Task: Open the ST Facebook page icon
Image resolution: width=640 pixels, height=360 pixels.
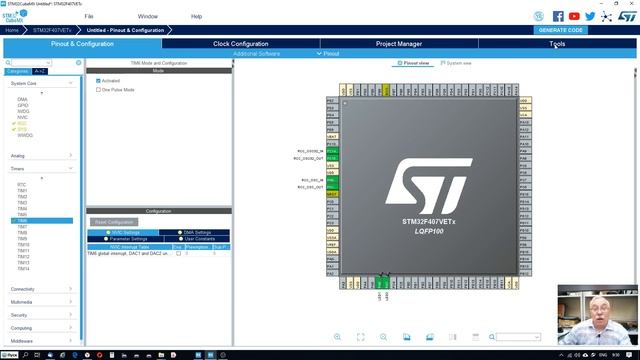Action: 558,16
